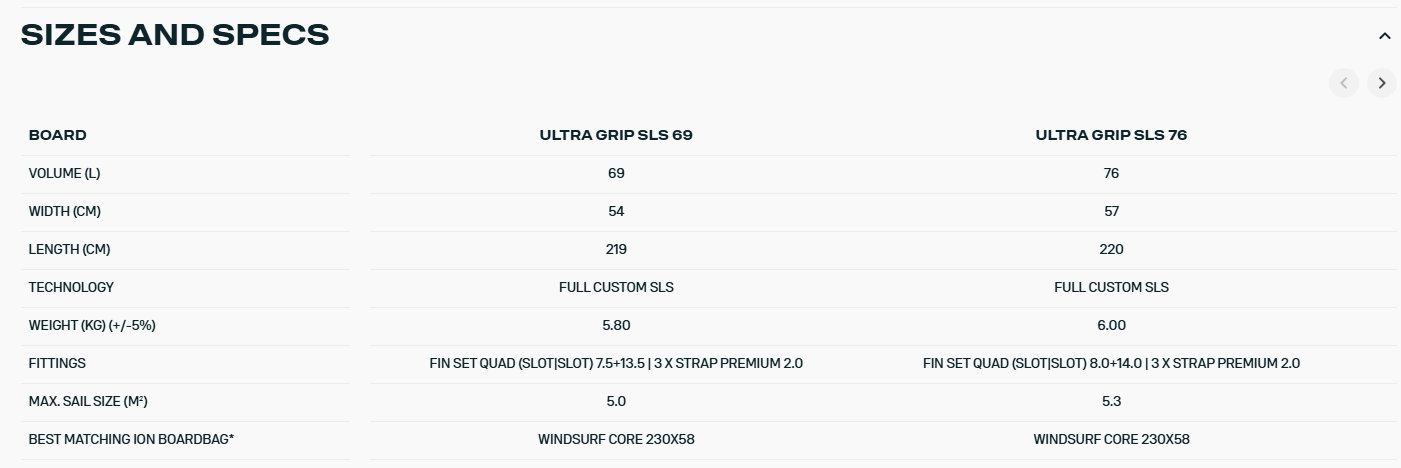
Task: Click the Sizes and Specs heading
Action: click(x=175, y=35)
